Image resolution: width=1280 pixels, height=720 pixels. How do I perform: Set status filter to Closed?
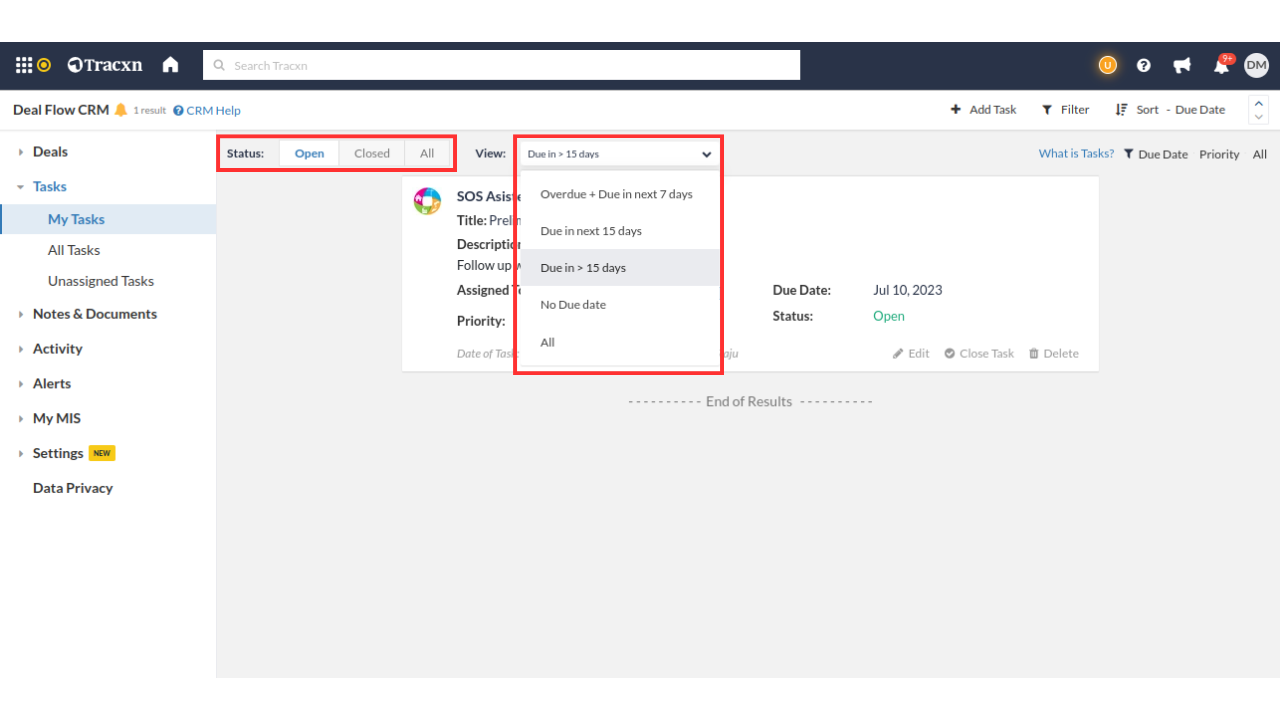click(x=372, y=153)
